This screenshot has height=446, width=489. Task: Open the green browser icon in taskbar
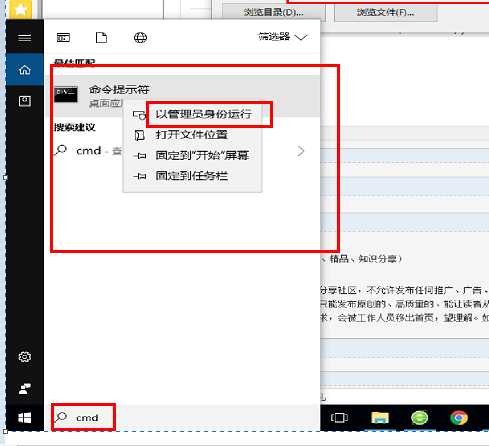click(419, 418)
